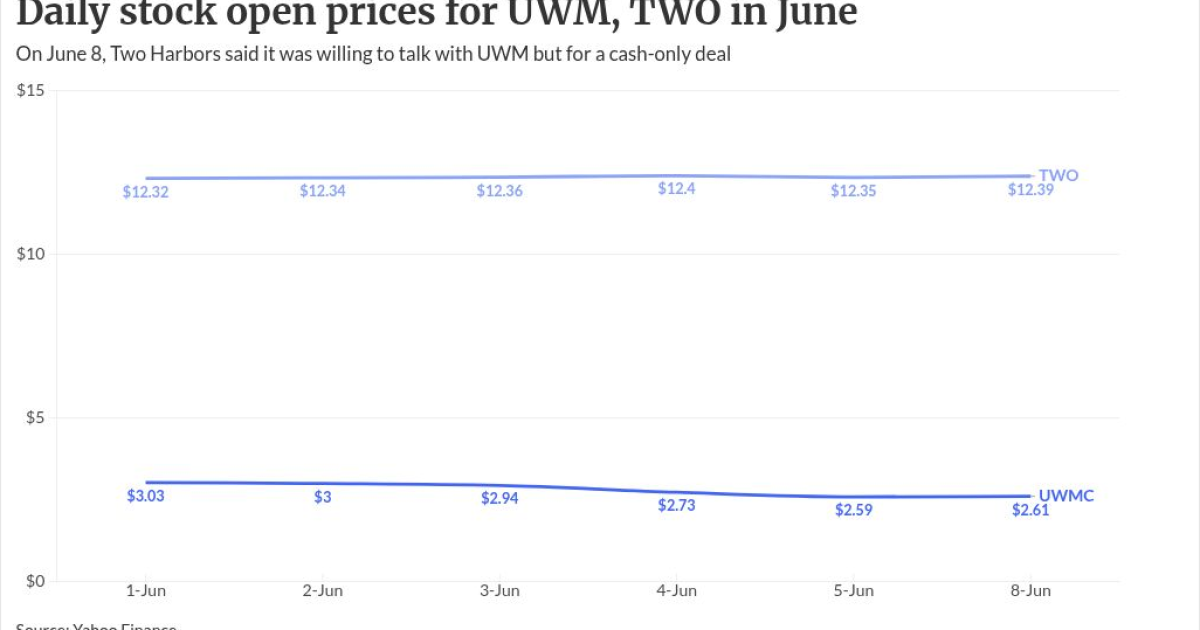Click the $12.4 data label

tap(676, 189)
